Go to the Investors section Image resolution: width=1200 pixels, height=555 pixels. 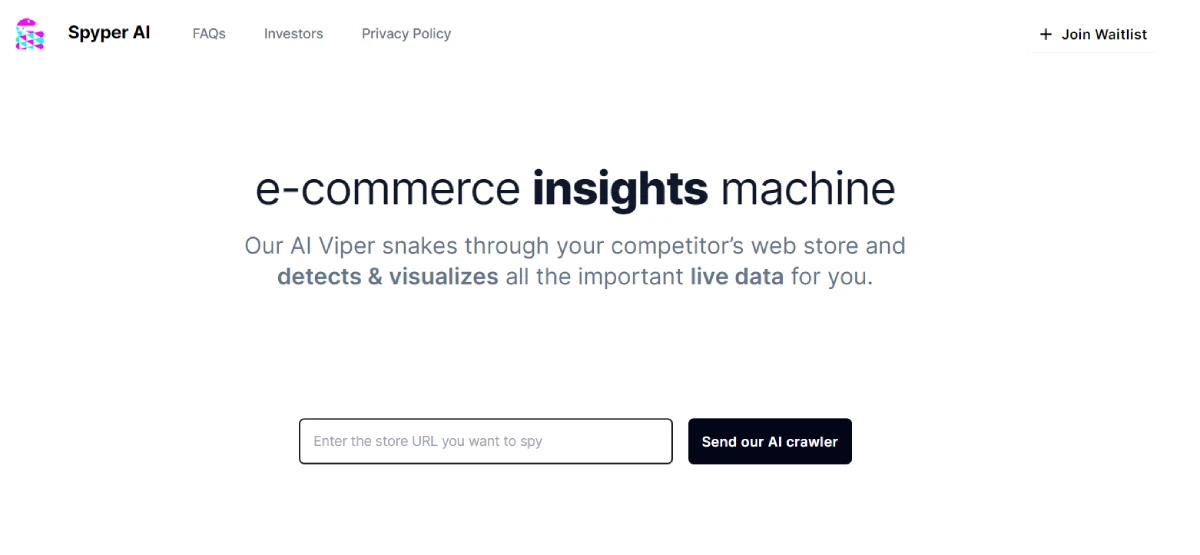click(x=293, y=34)
